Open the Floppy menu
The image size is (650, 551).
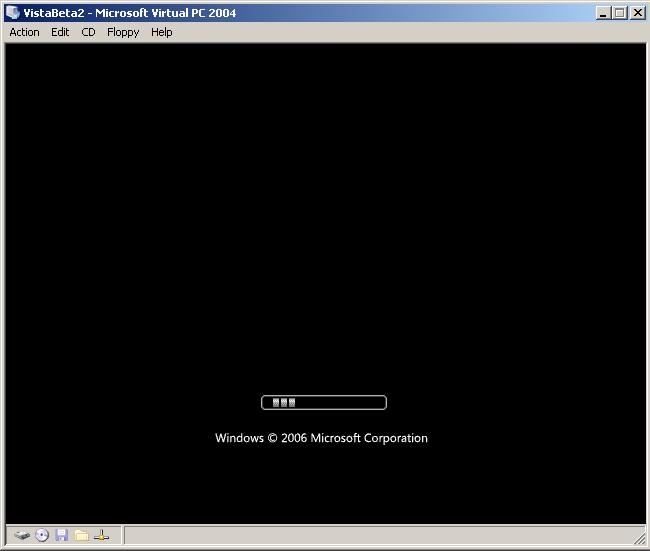(x=123, y=32)
